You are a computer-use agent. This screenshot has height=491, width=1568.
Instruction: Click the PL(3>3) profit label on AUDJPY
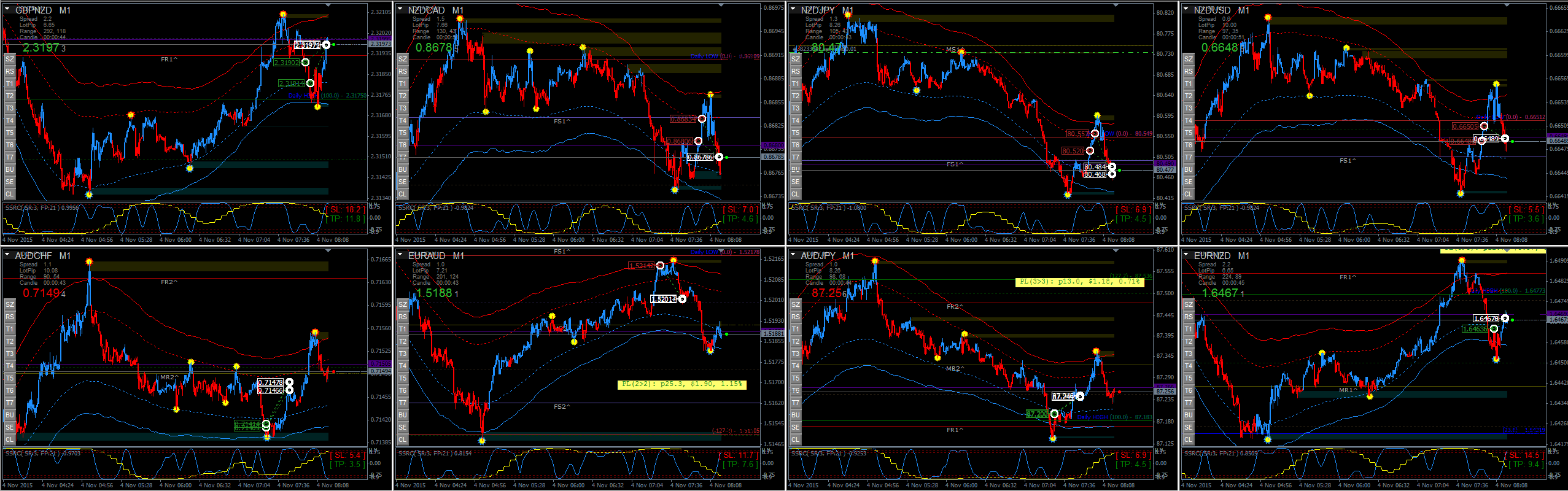click(x=1080, y=282)
